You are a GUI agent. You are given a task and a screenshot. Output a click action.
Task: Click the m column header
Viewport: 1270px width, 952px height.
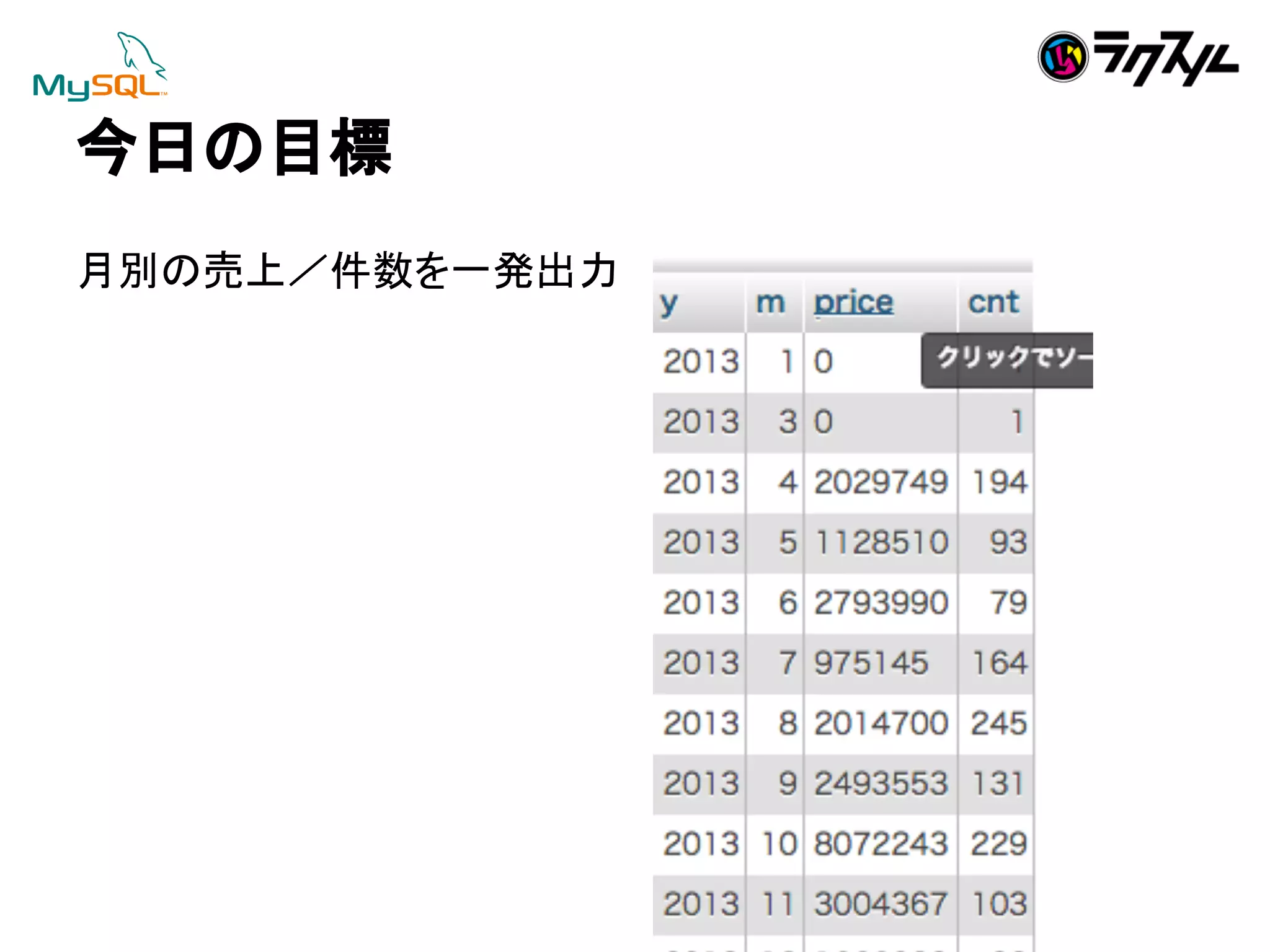pos(775,303)
